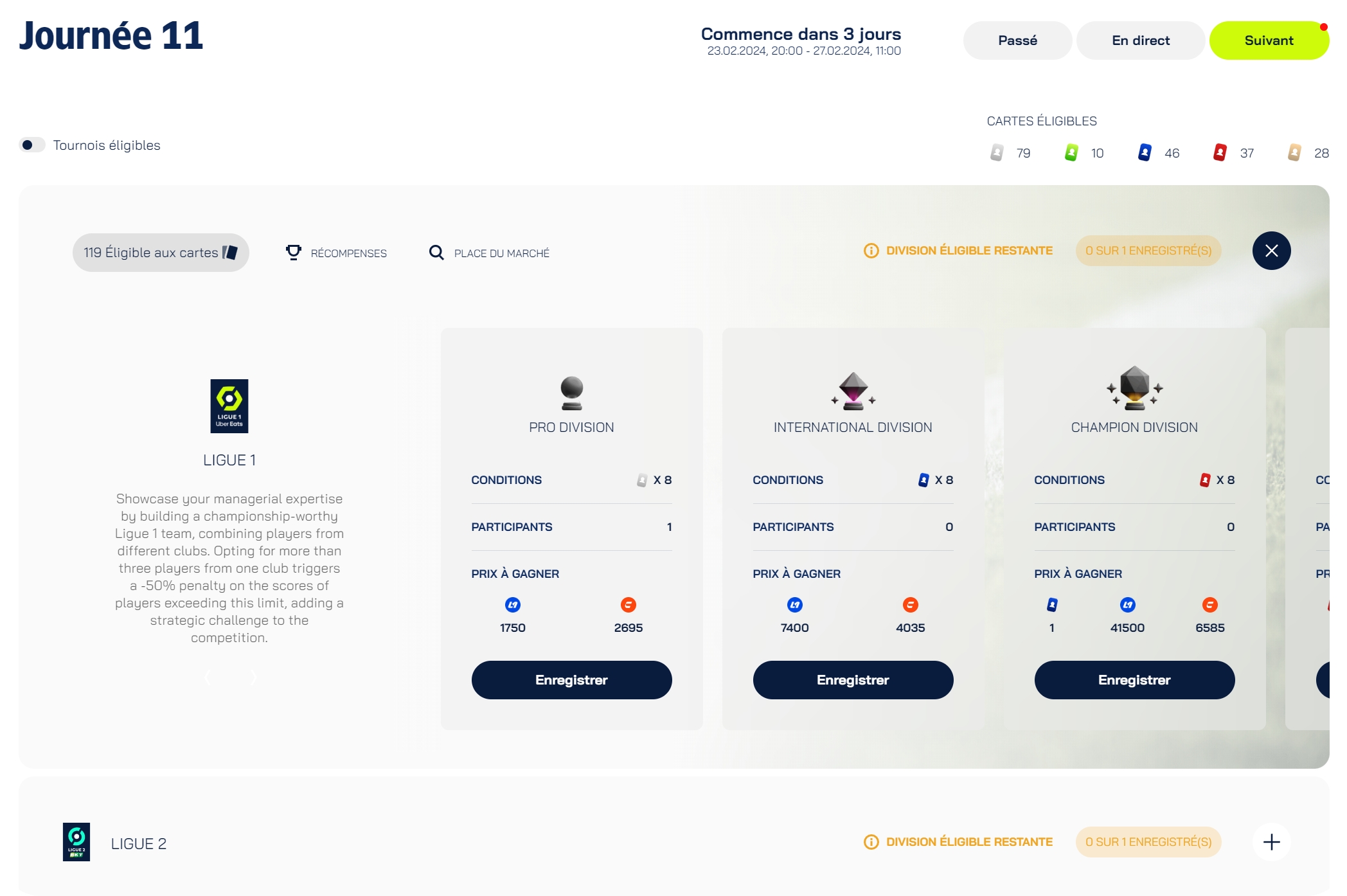Open Place du marché search icon
This screenshot has width=1347, height=896.
(x=436, y=253)
